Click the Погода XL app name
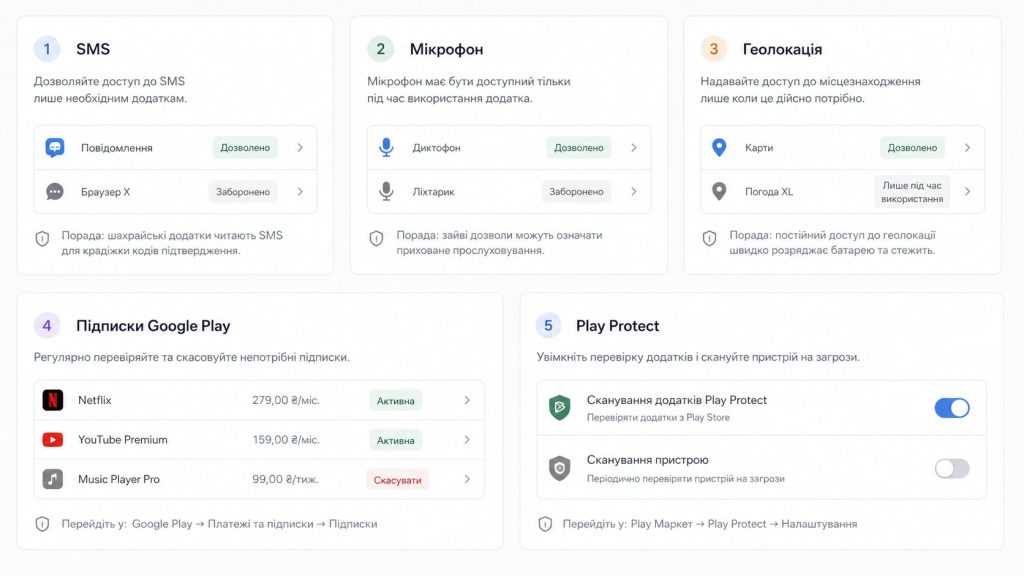This screenshot has width=1024, height=576. point(769,191)
